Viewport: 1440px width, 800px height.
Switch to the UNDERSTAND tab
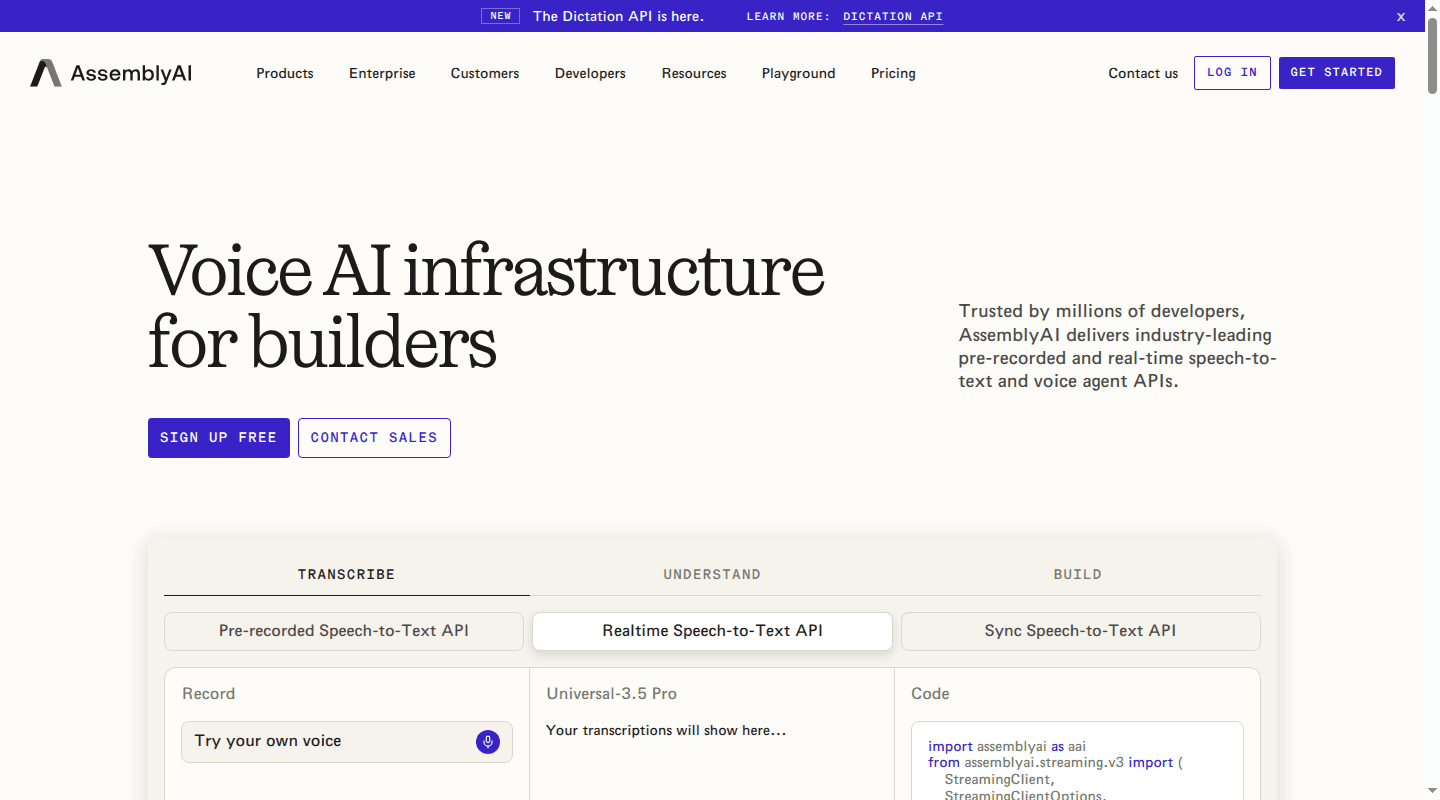click(x=712, y=574)
